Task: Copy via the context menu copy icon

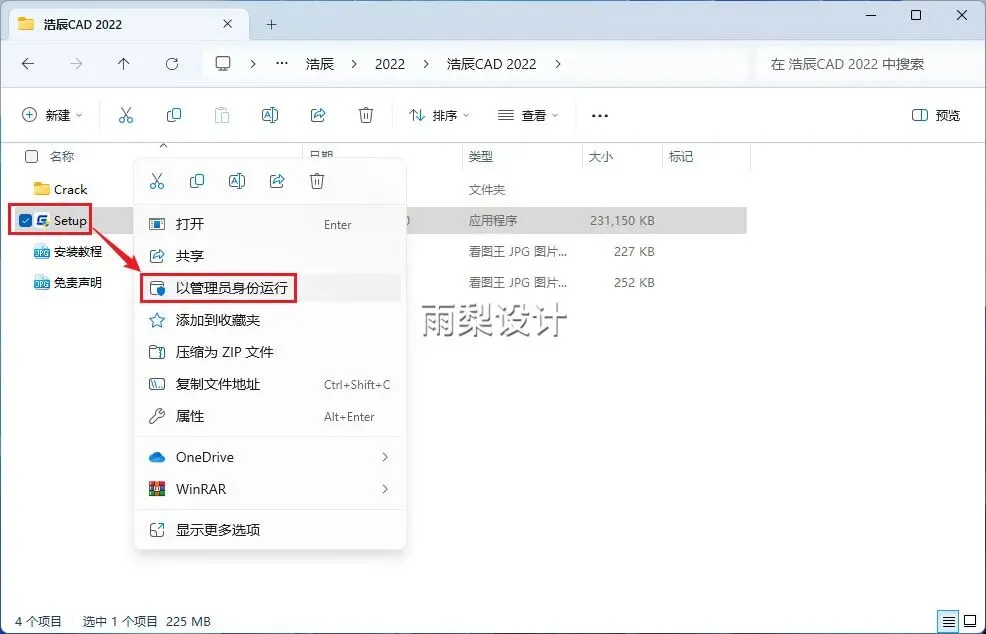Action: click(197, 181)
